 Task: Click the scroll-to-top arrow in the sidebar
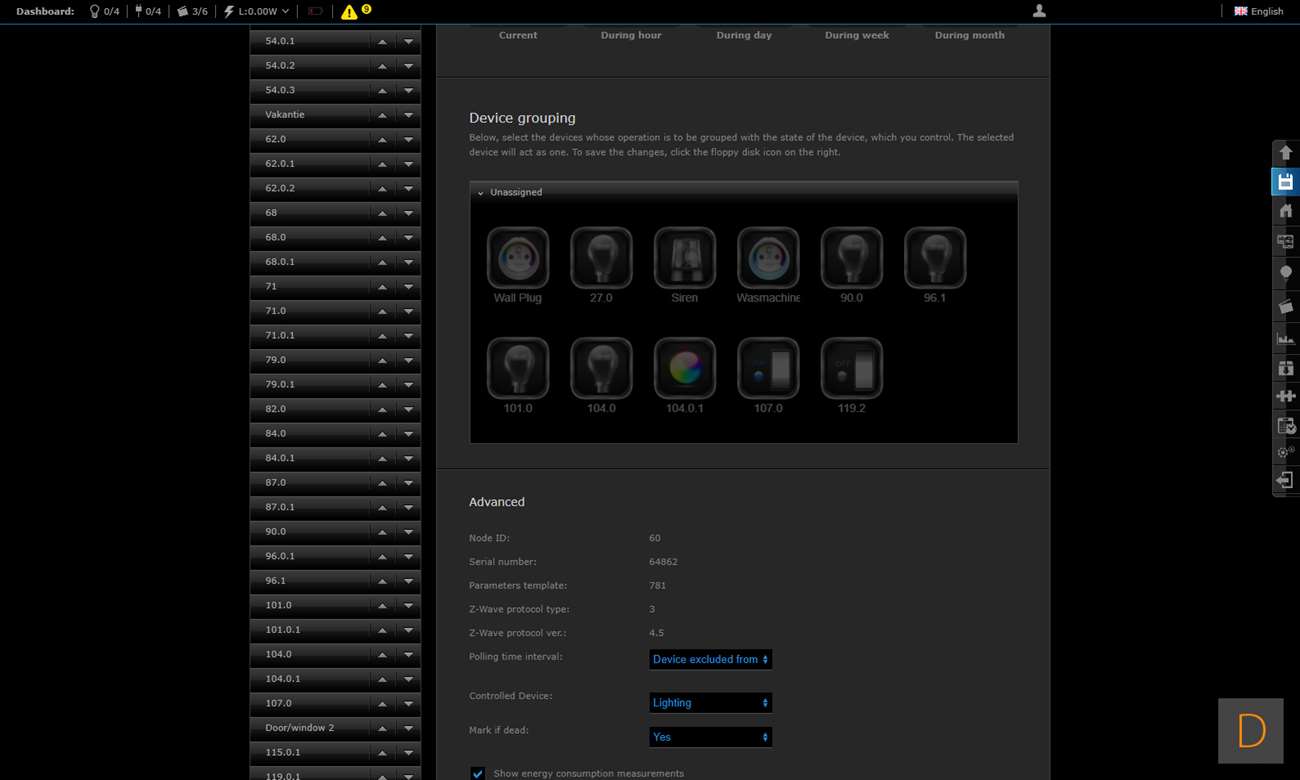pyautogui.click(x=1285, y=153)
